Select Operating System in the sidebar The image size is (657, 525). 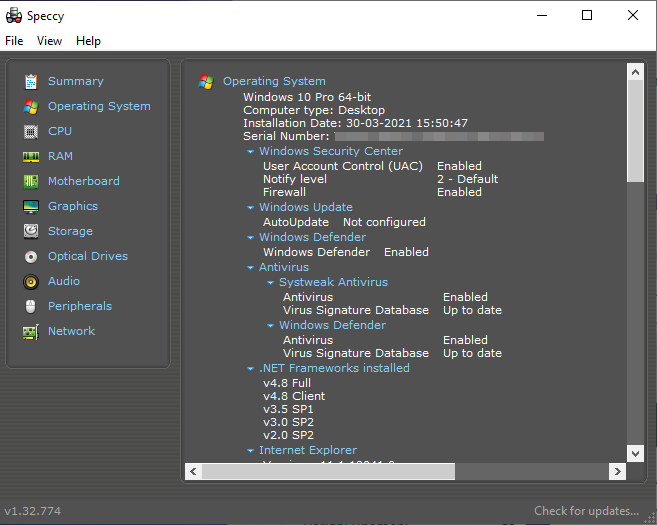point(99,106)
